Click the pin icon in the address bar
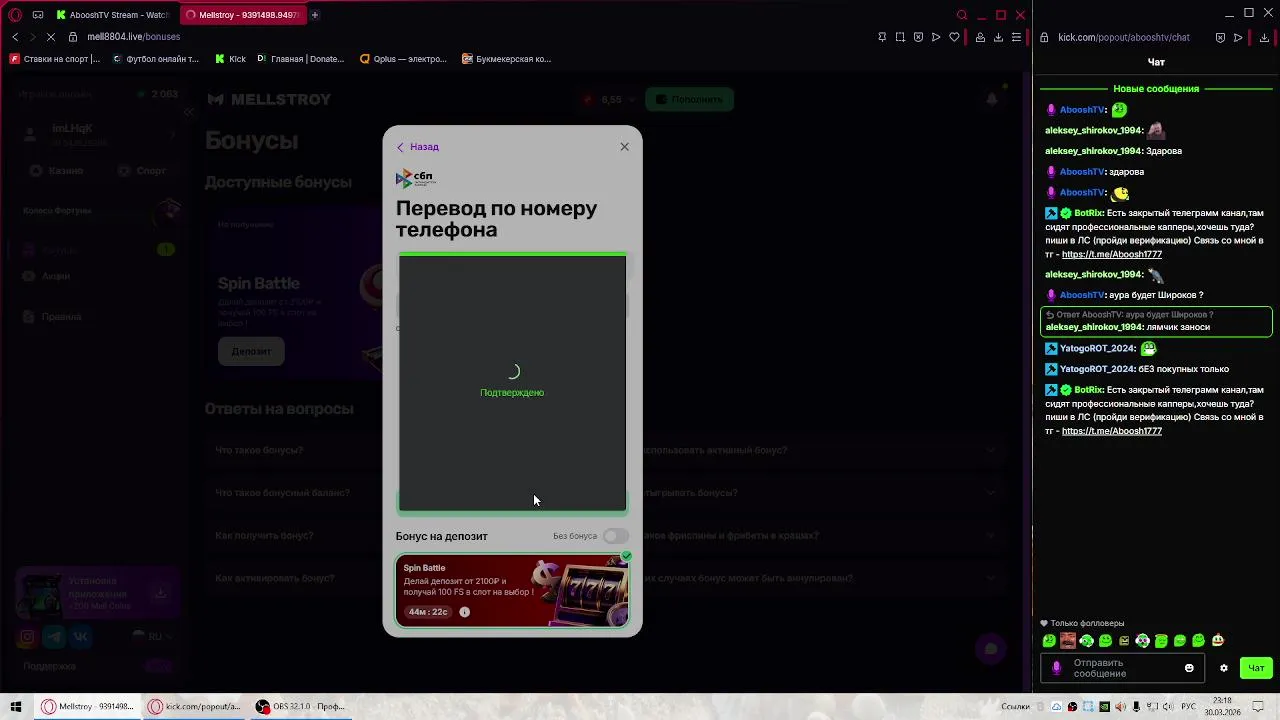The height and width of the screenshot is (720, 1280). click(x=882, y=37)
